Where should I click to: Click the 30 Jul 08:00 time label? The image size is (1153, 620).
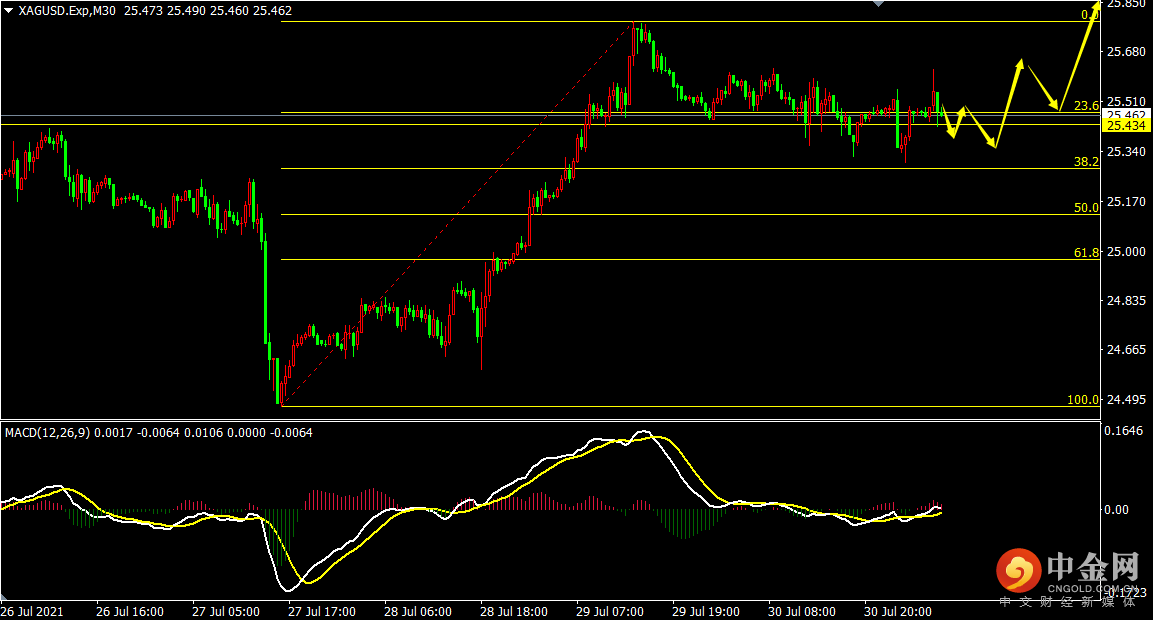(802, 612)
